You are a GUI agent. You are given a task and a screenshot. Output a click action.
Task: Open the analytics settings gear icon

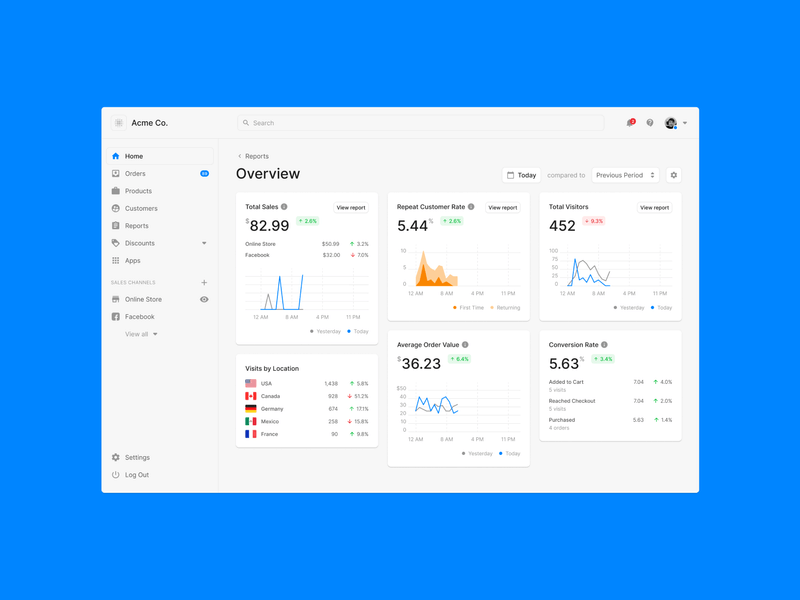click(x=673, y=174)
